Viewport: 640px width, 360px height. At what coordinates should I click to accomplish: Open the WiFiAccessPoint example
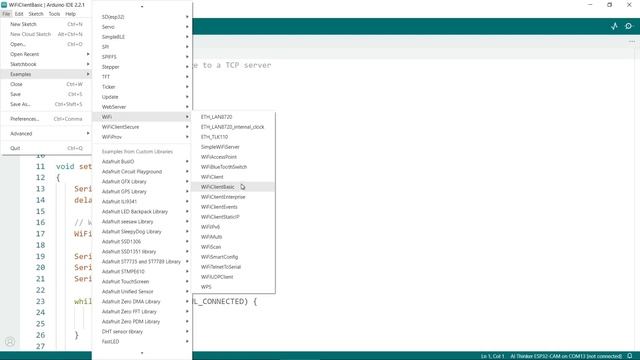[233, 157]
